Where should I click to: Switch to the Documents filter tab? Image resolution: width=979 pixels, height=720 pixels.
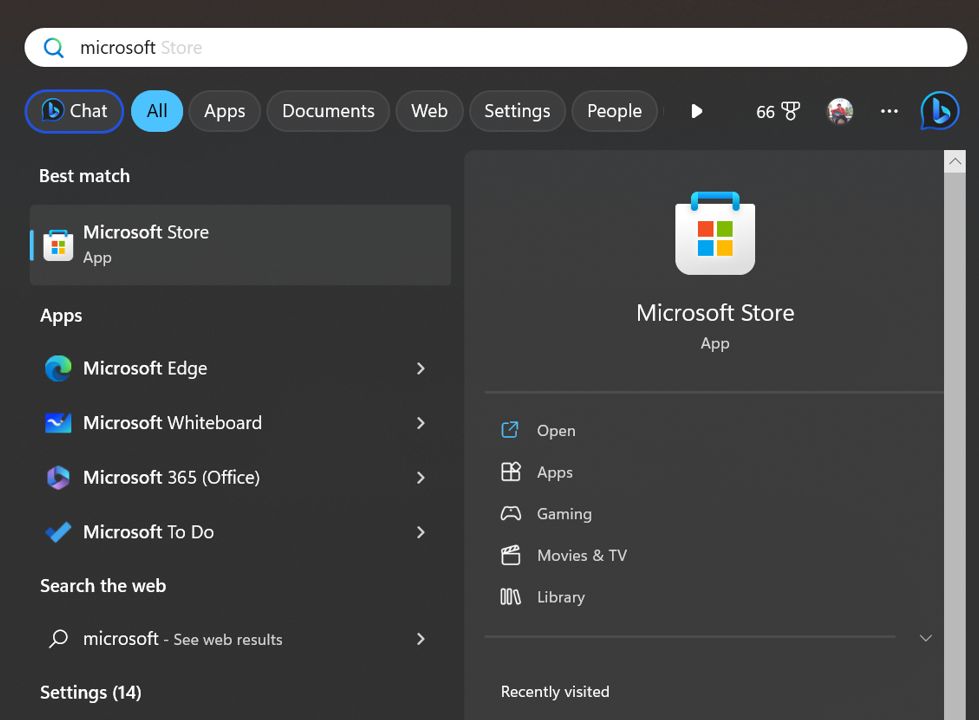(x=328, y=111)
